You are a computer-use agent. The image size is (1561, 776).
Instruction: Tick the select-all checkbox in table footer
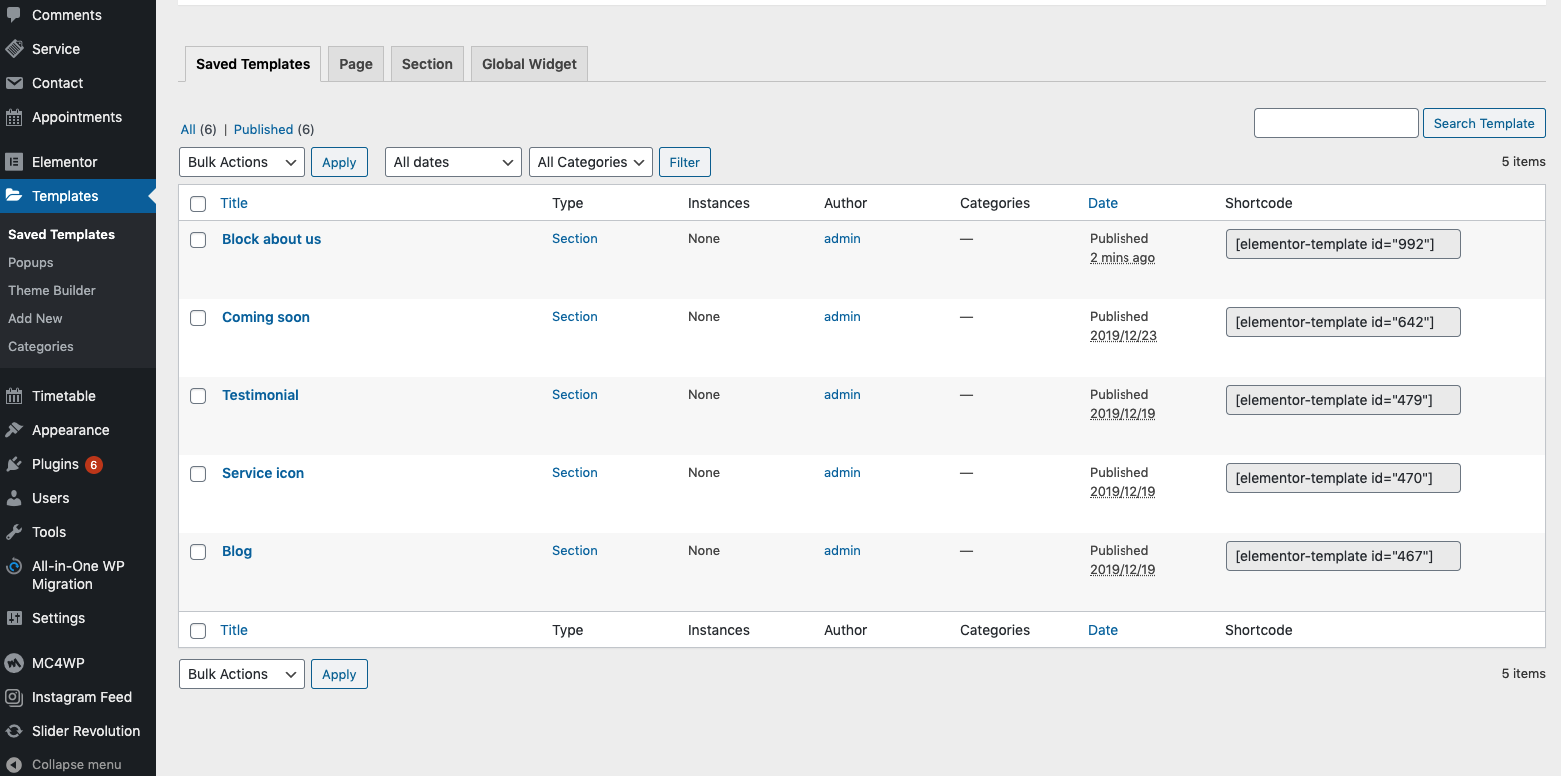click(x=198, y=631)
